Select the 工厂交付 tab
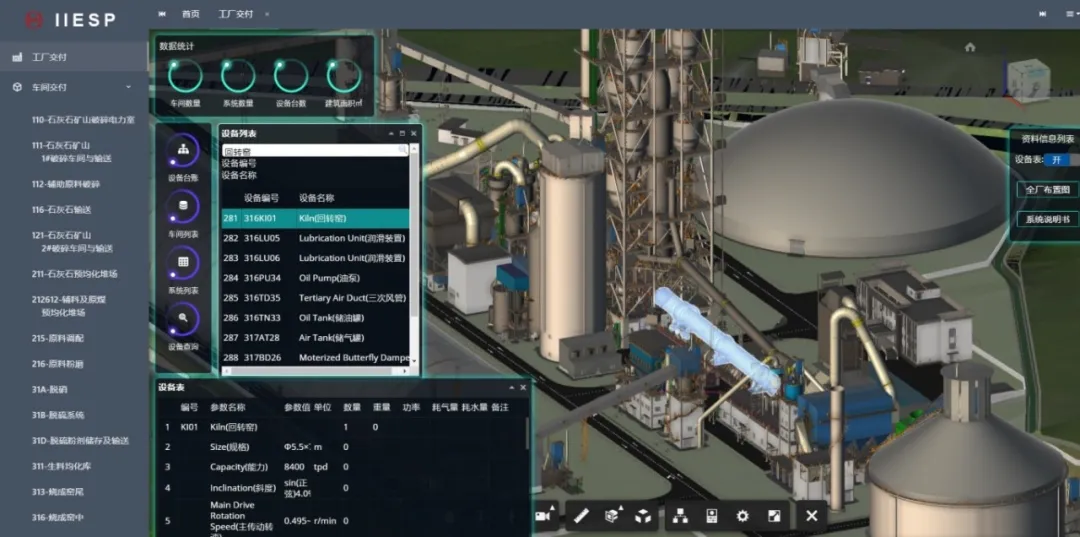 [x=236, y=14]
